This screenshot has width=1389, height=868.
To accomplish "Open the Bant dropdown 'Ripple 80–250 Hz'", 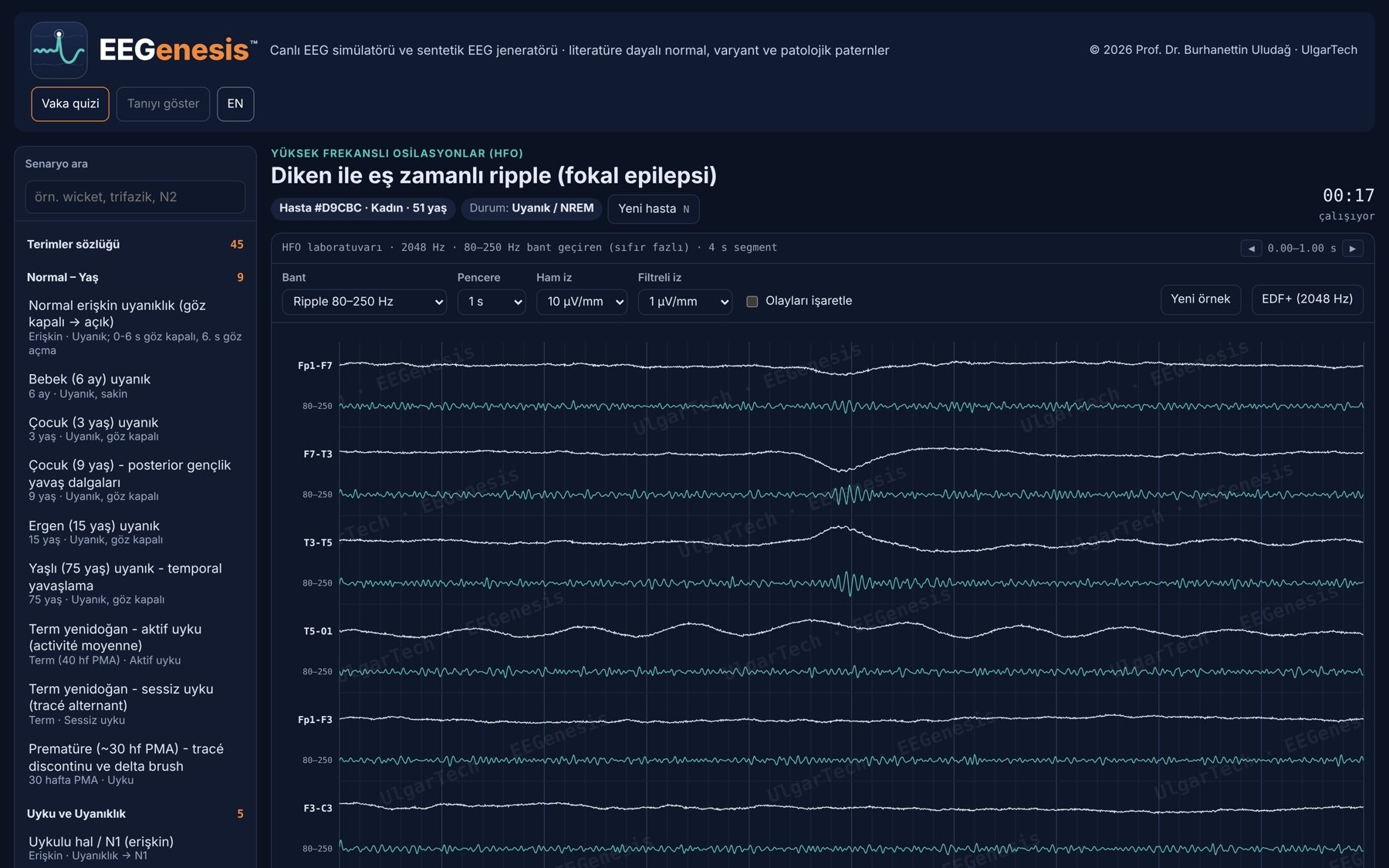I will (364, 302).
